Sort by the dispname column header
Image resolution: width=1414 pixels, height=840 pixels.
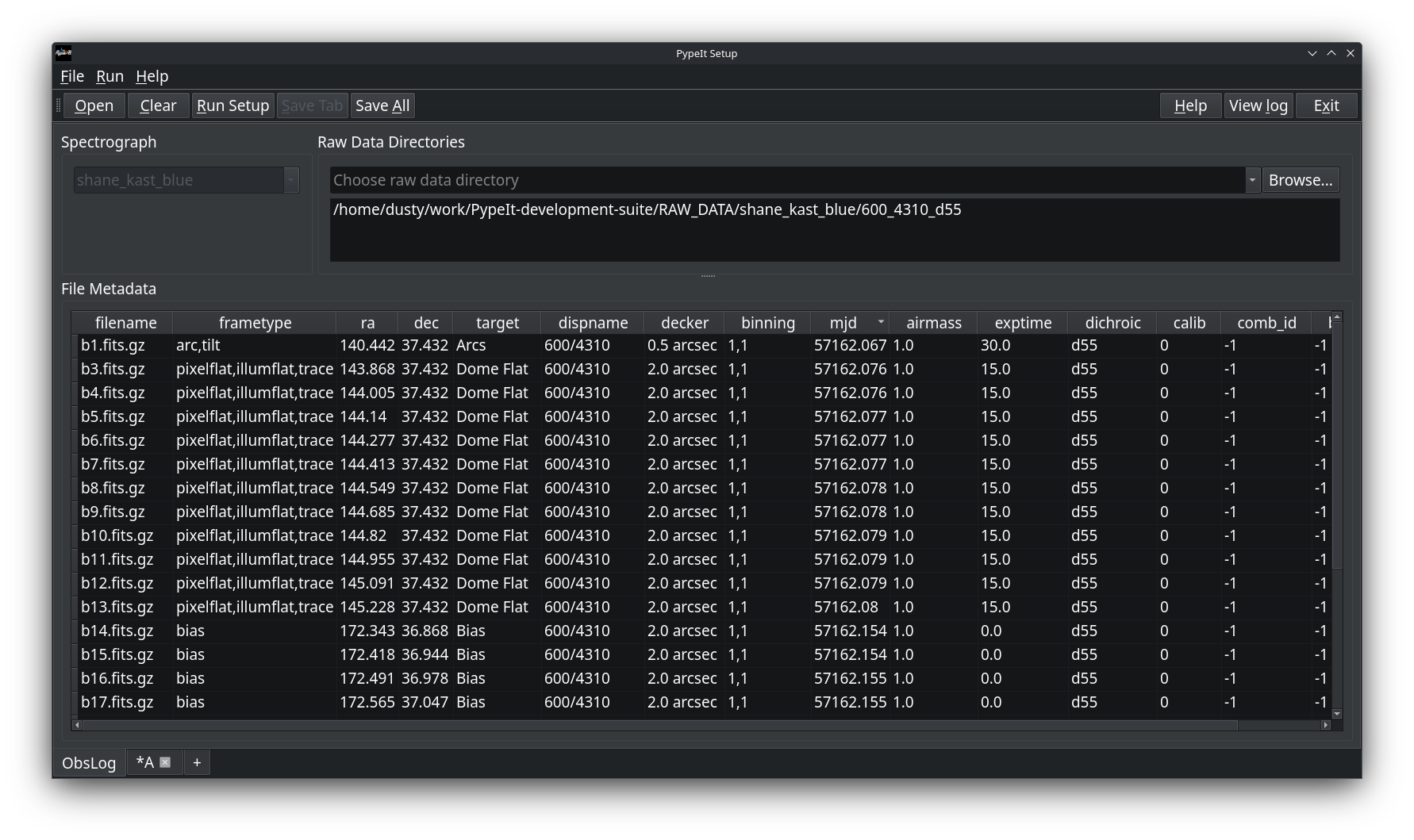[x=593, y=323]
